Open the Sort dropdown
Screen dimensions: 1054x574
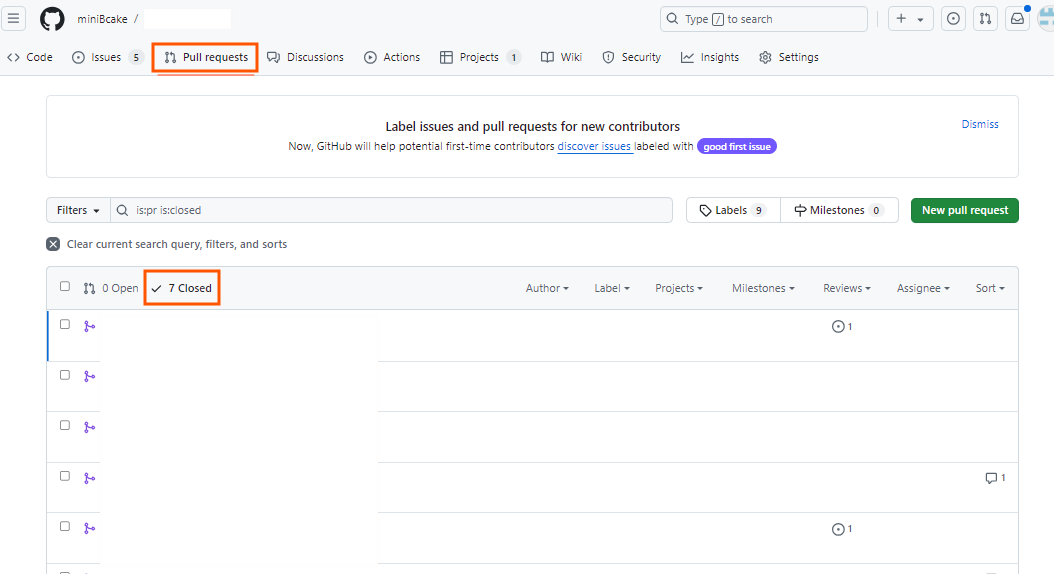990,288
